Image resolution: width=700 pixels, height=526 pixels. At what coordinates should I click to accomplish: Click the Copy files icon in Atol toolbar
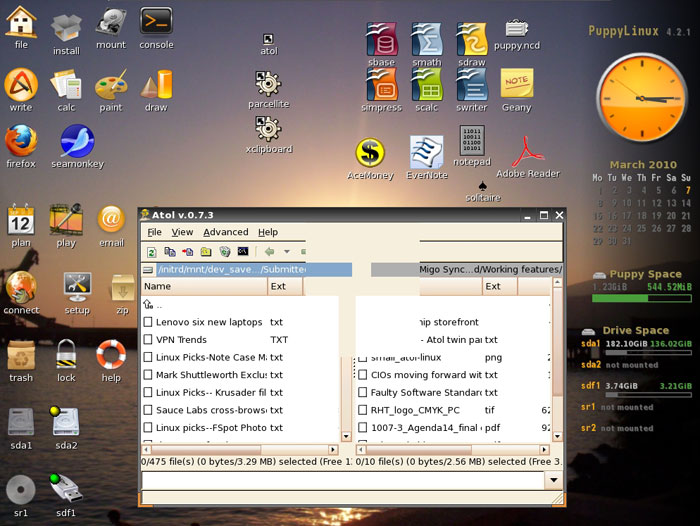coord(170,252)
